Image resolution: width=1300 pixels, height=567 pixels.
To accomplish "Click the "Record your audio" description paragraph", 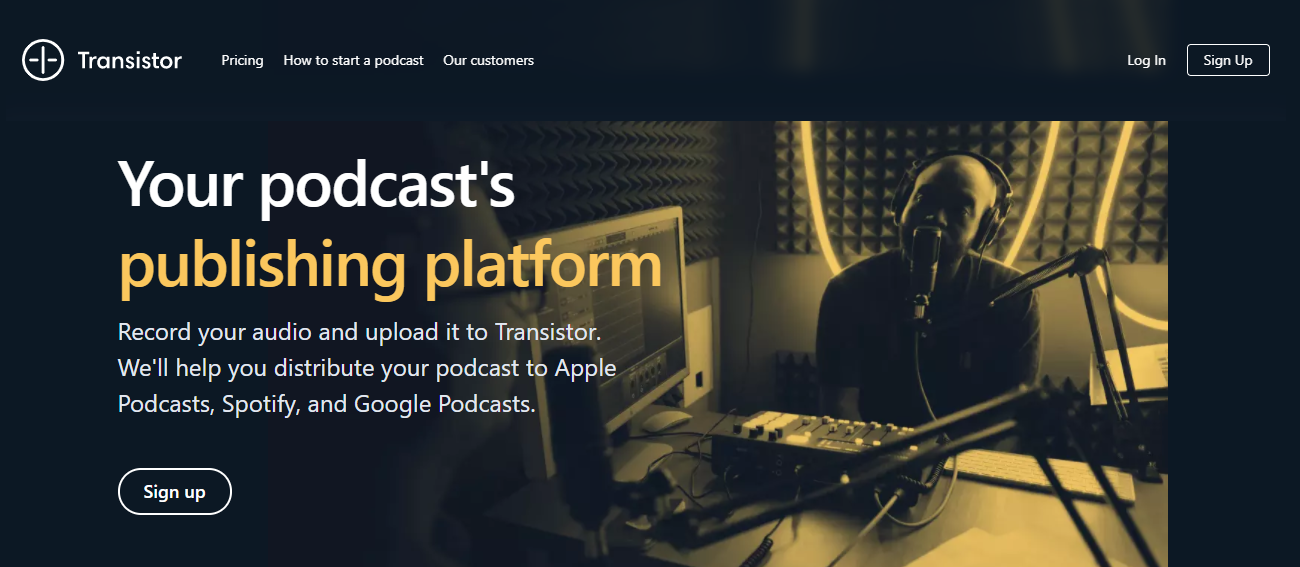I will 367,368.
